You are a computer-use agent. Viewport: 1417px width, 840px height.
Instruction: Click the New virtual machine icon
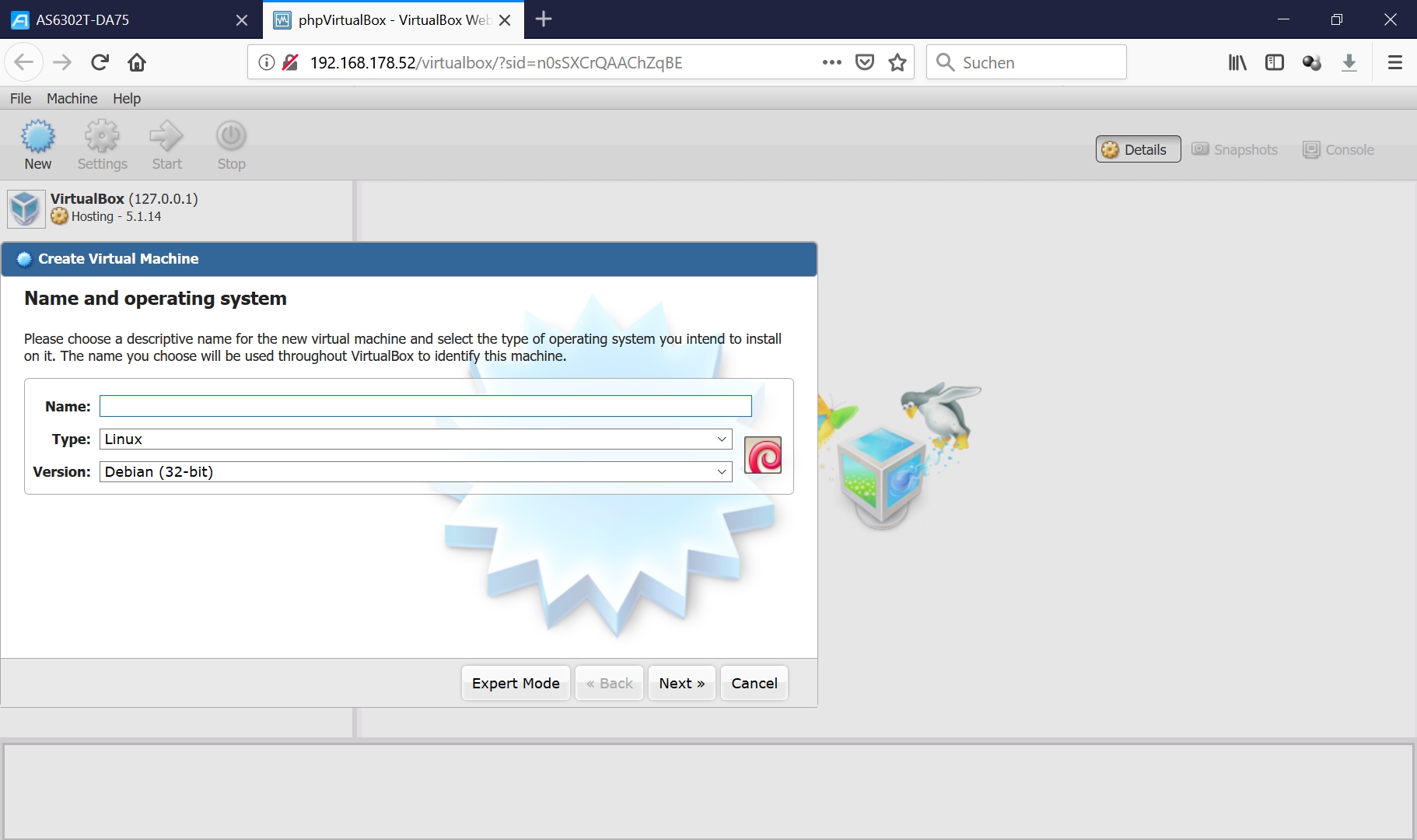click(x=37, y=137)
